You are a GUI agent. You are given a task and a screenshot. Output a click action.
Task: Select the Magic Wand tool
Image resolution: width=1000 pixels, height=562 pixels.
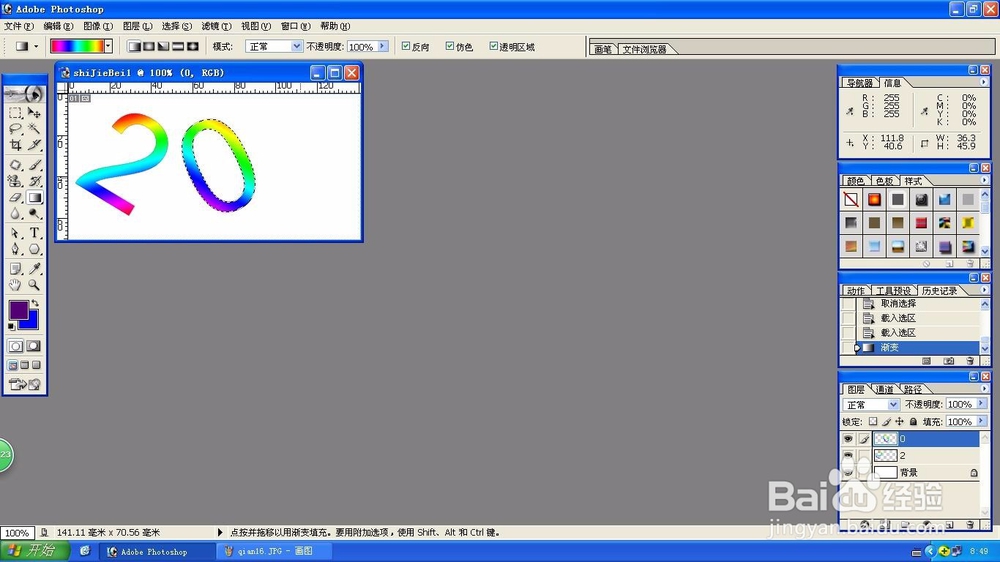tap(34, 129)
